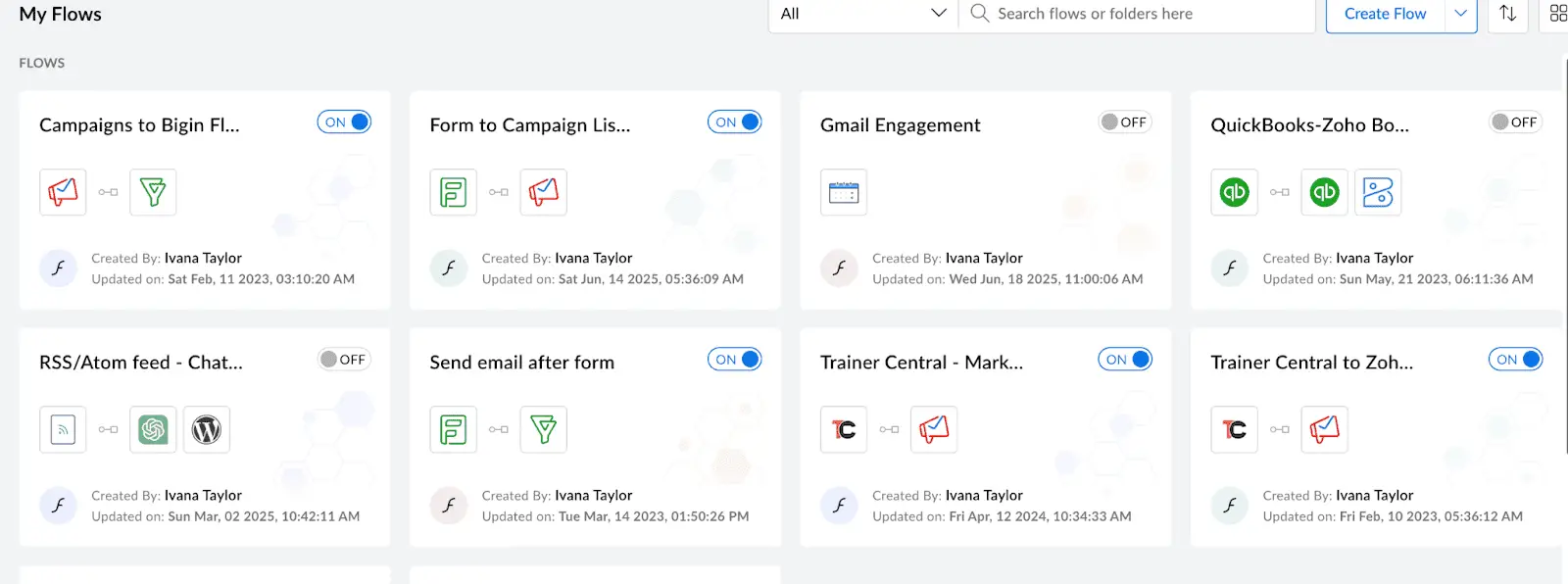This screenshot has width=1568, height=584.
Task: Open the Send email after form title
Action: coord(522,363)
